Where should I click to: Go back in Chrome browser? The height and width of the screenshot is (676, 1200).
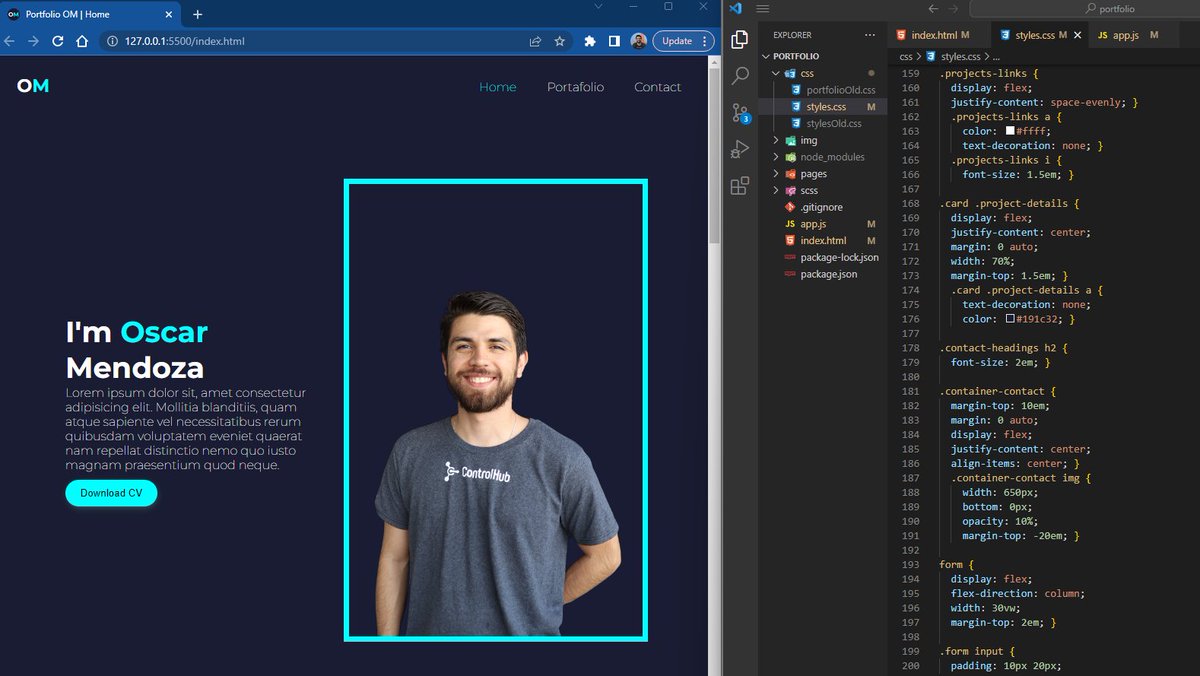click(10, 41)
